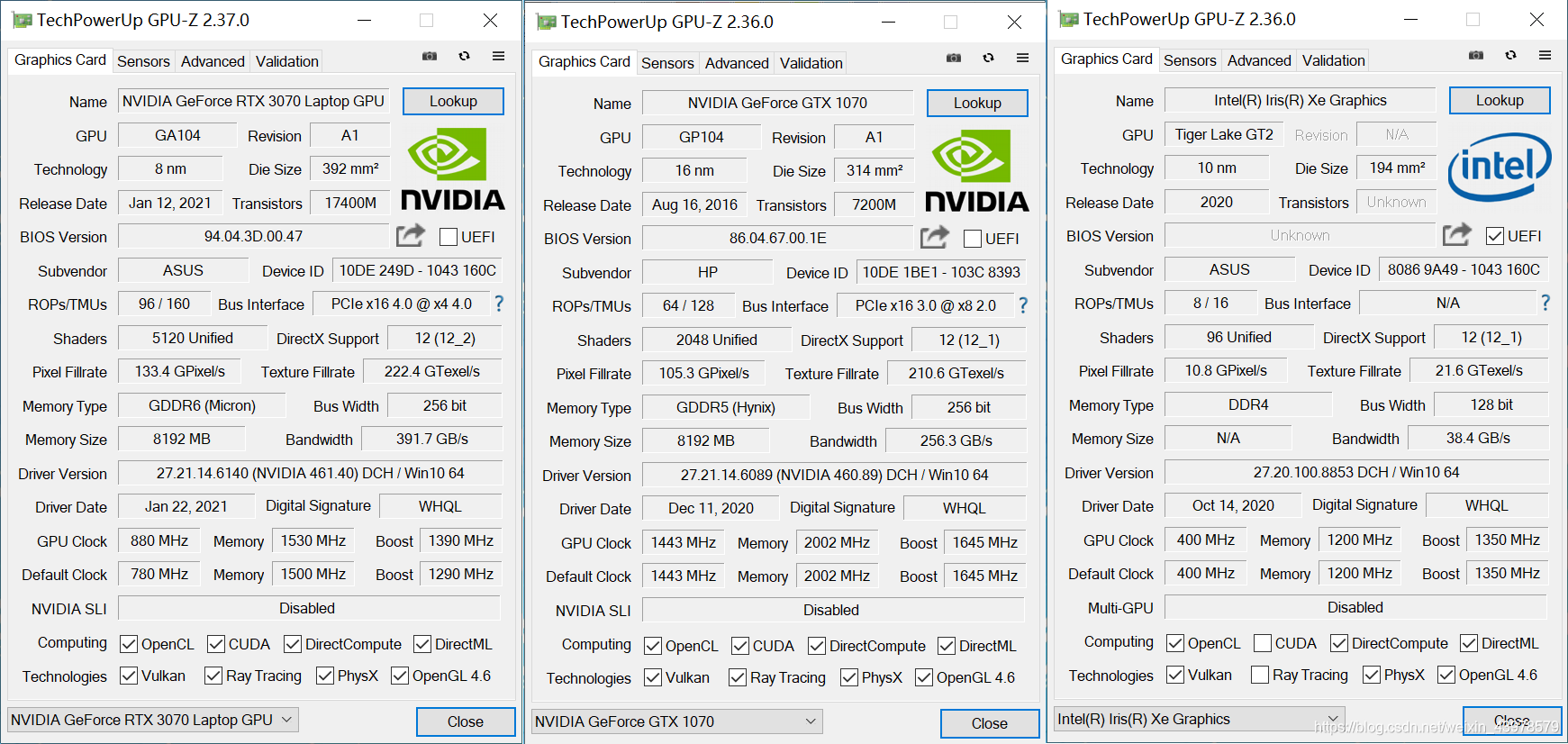Open Advanced tab in RTX 3070 window
Viewport: 1568px width, 744px height.
[213, 61]
